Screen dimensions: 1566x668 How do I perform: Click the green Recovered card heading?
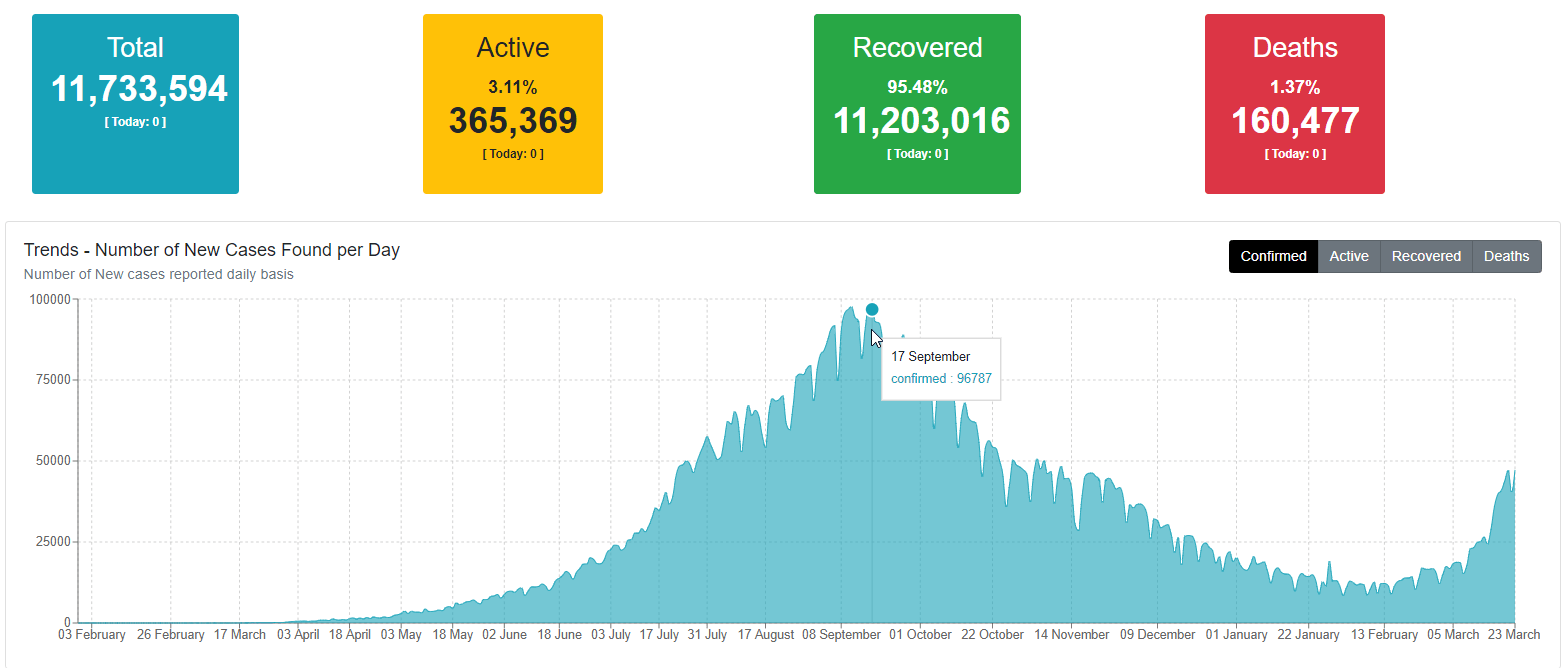tap(917, 47)
